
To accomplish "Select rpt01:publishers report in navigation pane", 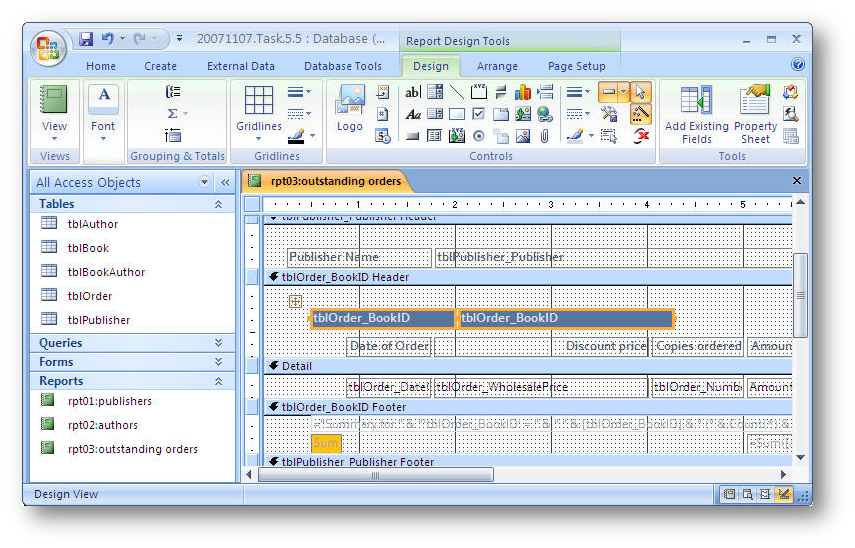I will click(110, 401).
